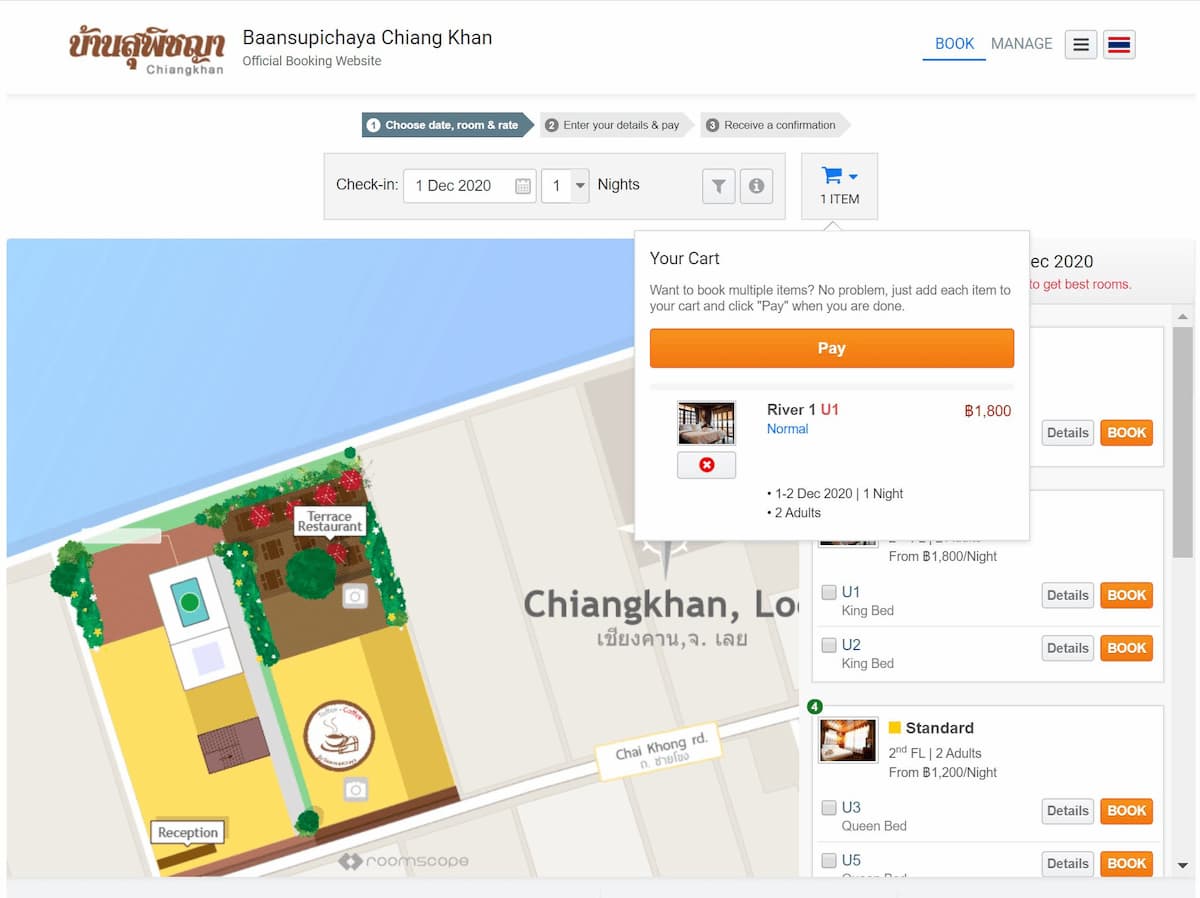Click the Reception map label

tap(187, 832)
